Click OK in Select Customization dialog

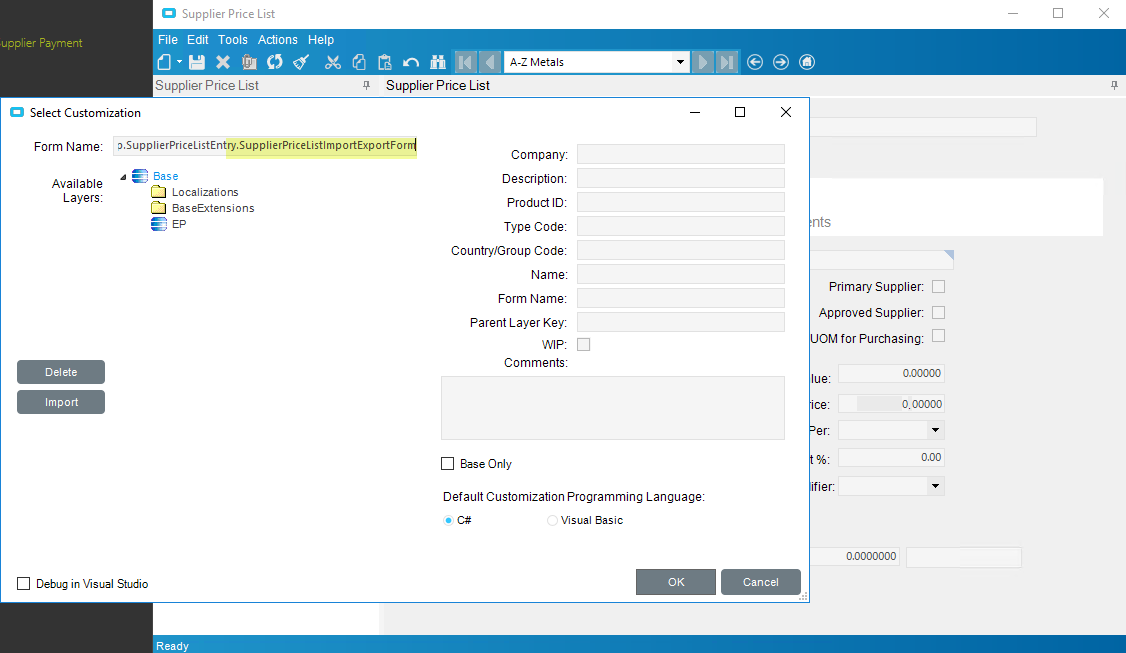click(x=676, y=582)
